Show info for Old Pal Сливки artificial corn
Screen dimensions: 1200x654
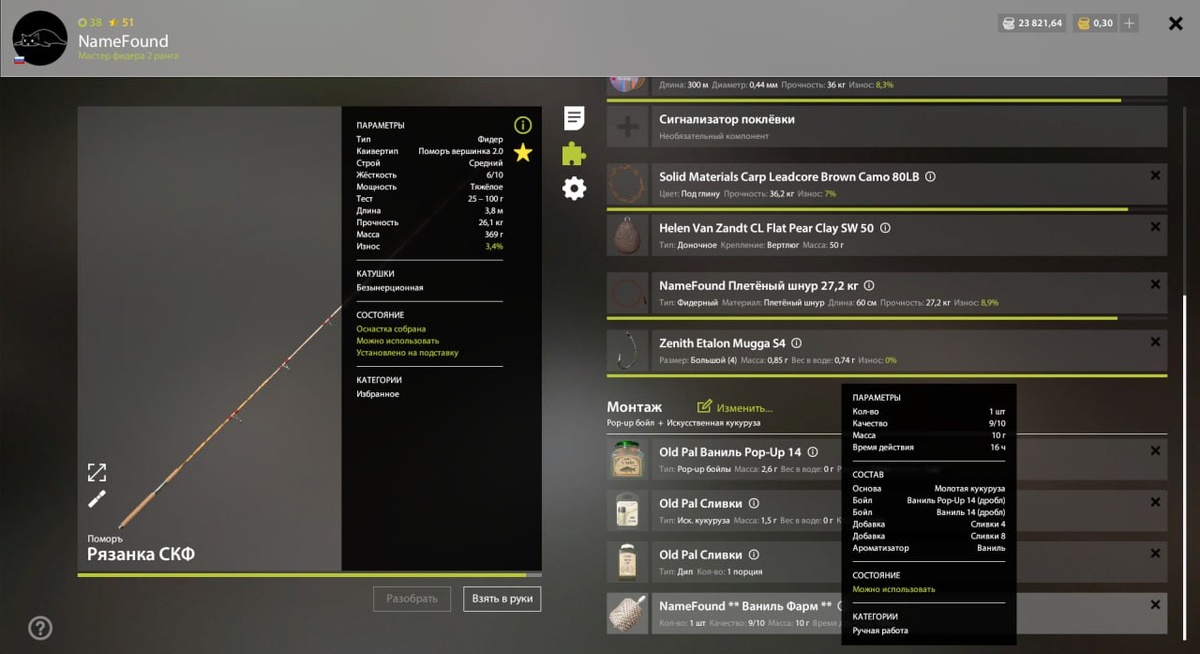(x=754, y=503)
